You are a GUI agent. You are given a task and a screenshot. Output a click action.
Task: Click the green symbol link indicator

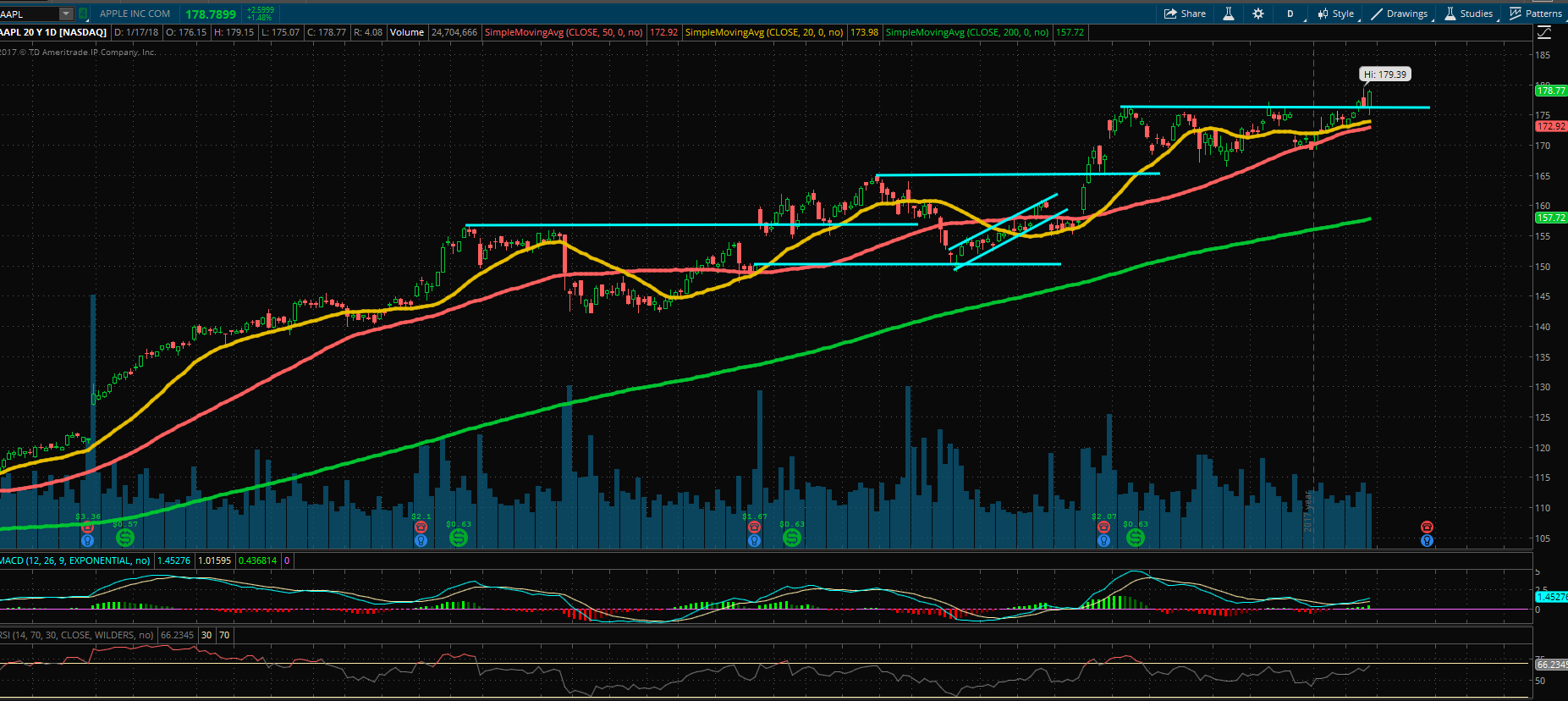coord(83,14)
